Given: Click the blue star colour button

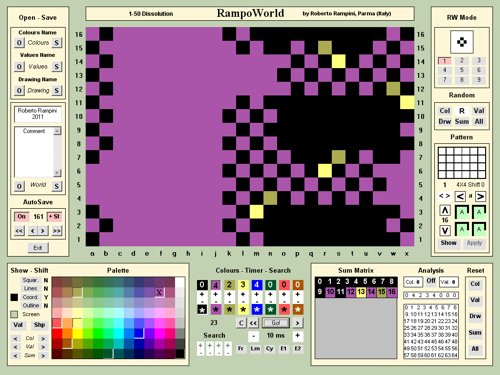Looking at the screenshot, I should [256, 309].
